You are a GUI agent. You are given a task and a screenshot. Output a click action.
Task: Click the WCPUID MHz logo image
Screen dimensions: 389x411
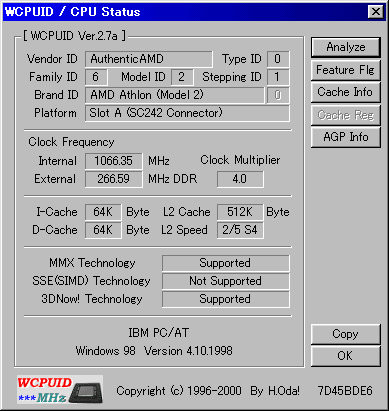[x=60, y=389]
